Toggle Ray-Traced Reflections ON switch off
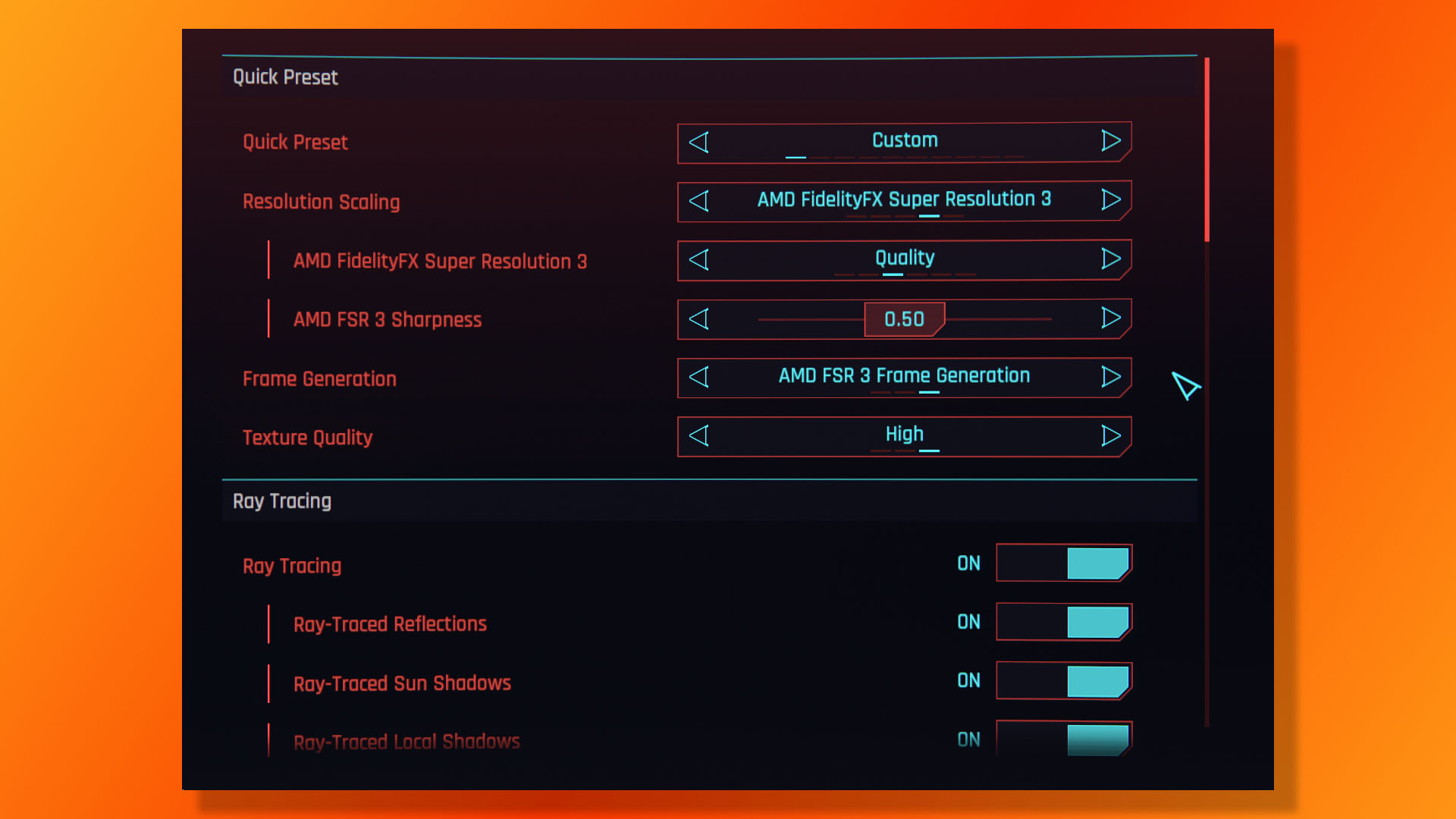The width and height of the screenshot is (1456, 819). [1063, 623]
